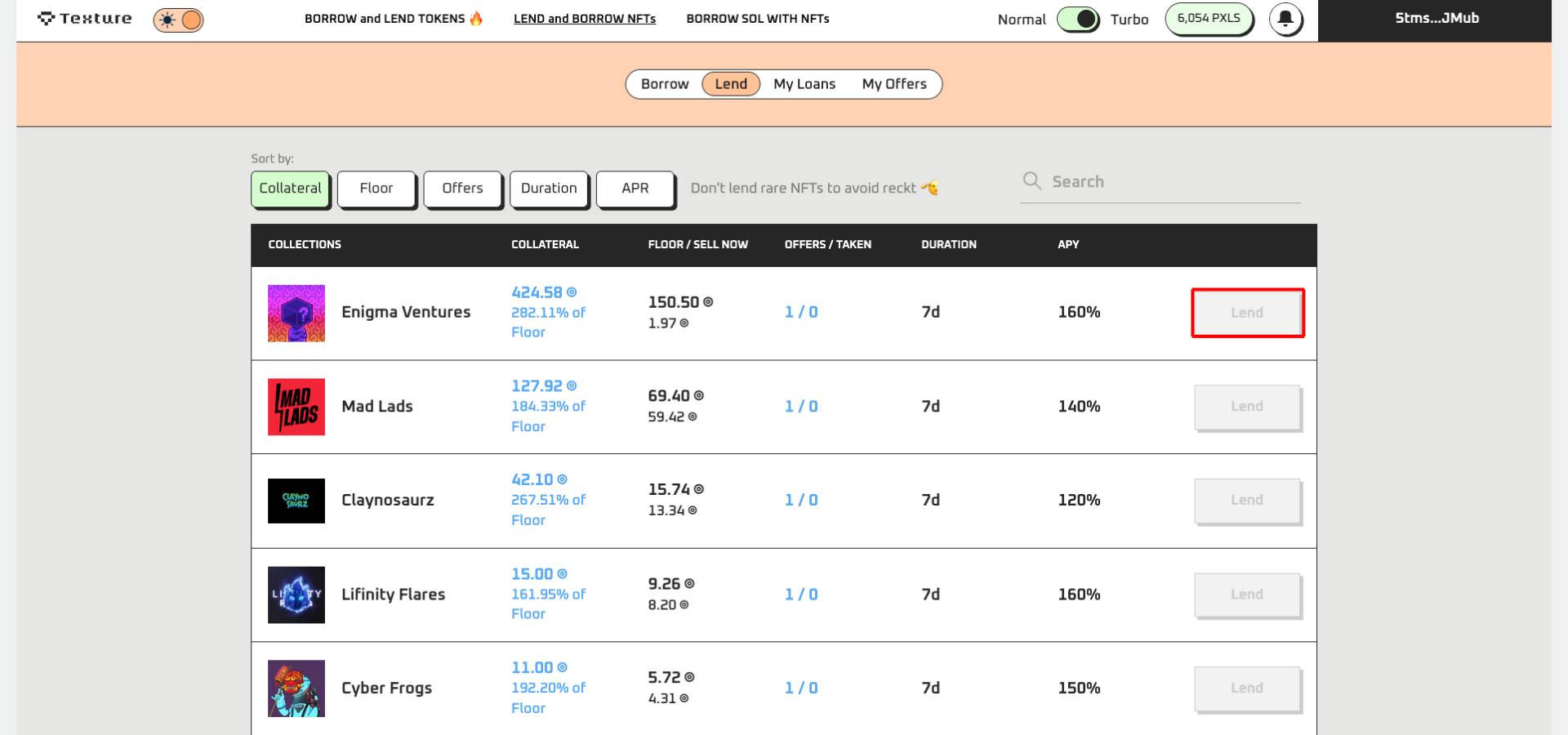
Task: Go to BORROW and LEND TOKENS
Action: click(394, 19)
